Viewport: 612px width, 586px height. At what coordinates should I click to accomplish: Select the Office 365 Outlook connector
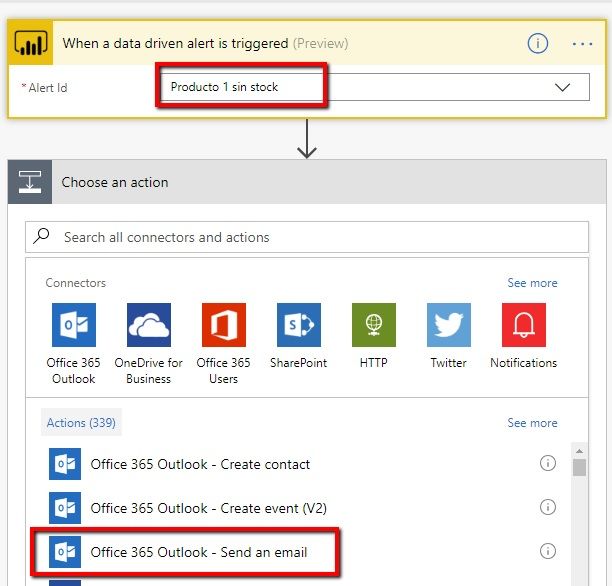[73, 344]
